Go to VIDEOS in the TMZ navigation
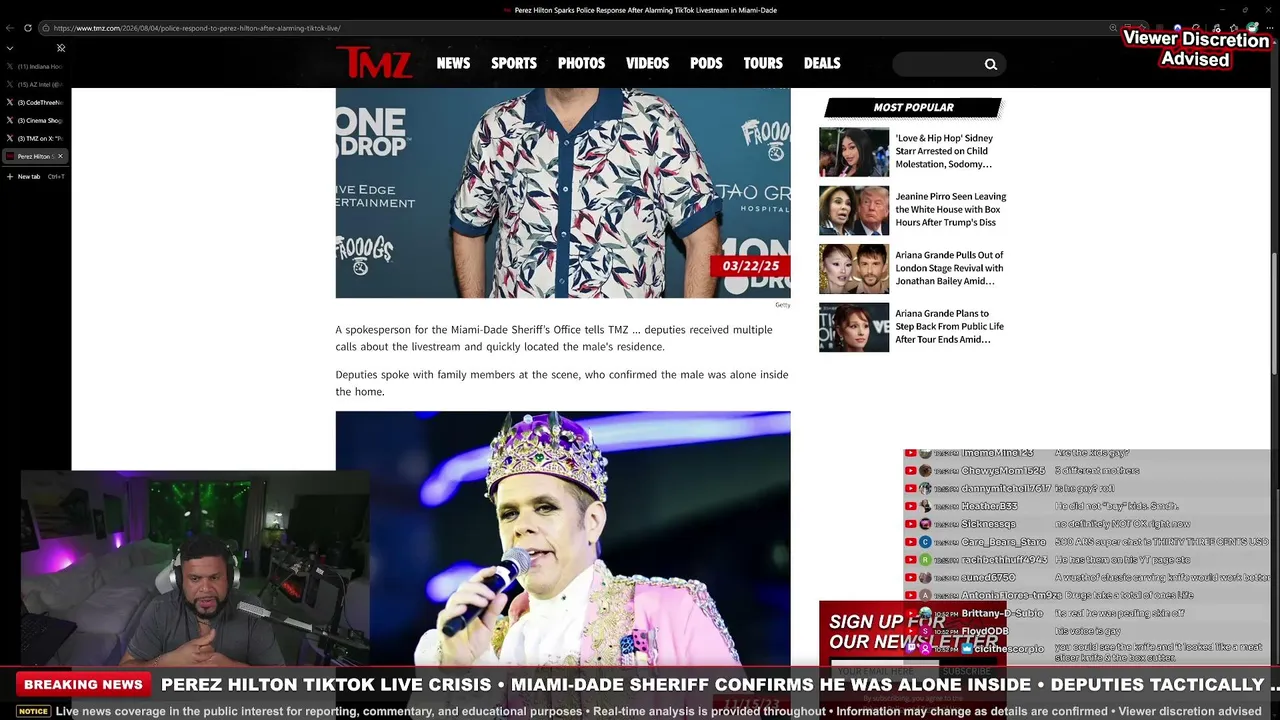The width and height of the screenshot is (1280, 720). tap(647, 63)
